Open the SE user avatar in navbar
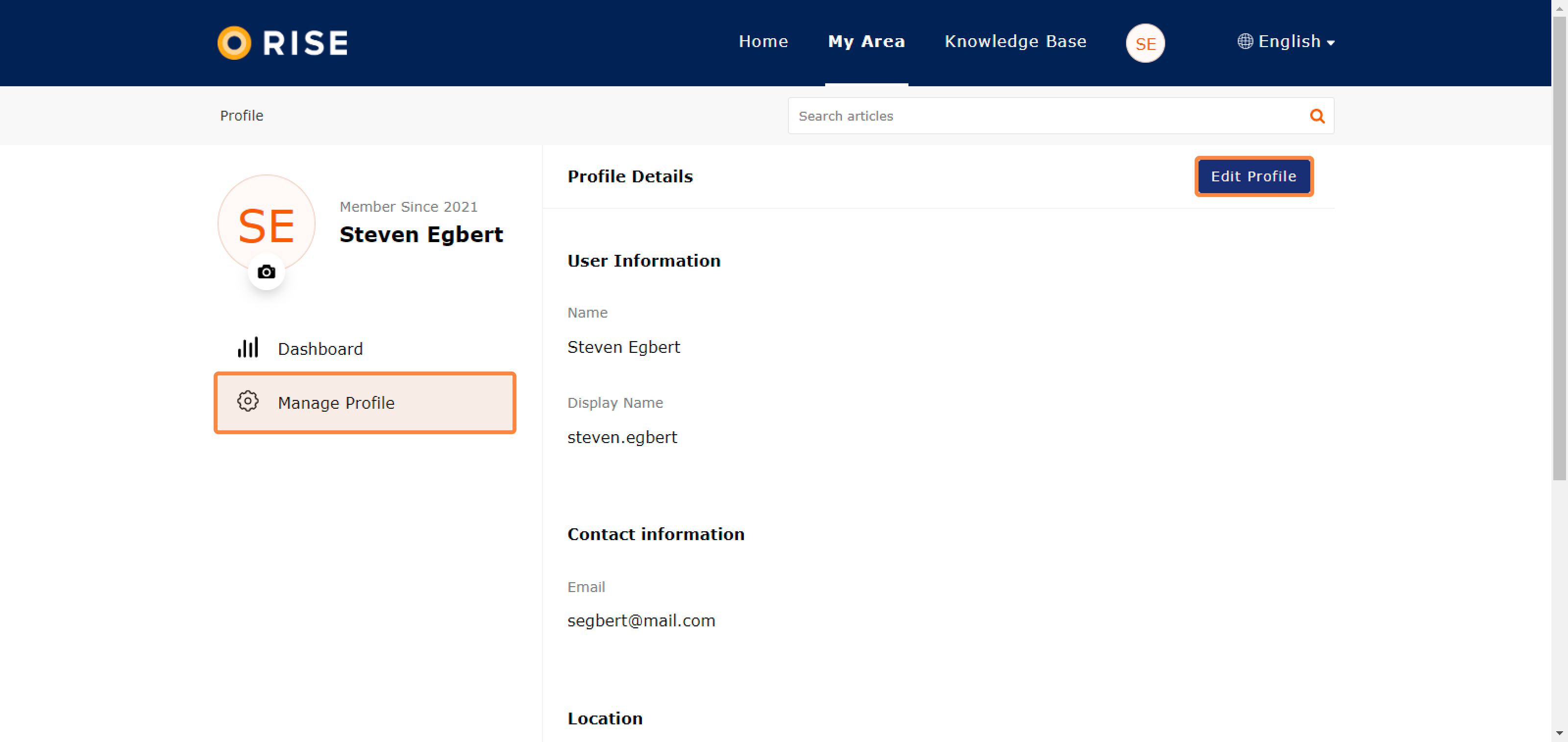 click(x=1145, y=43)
